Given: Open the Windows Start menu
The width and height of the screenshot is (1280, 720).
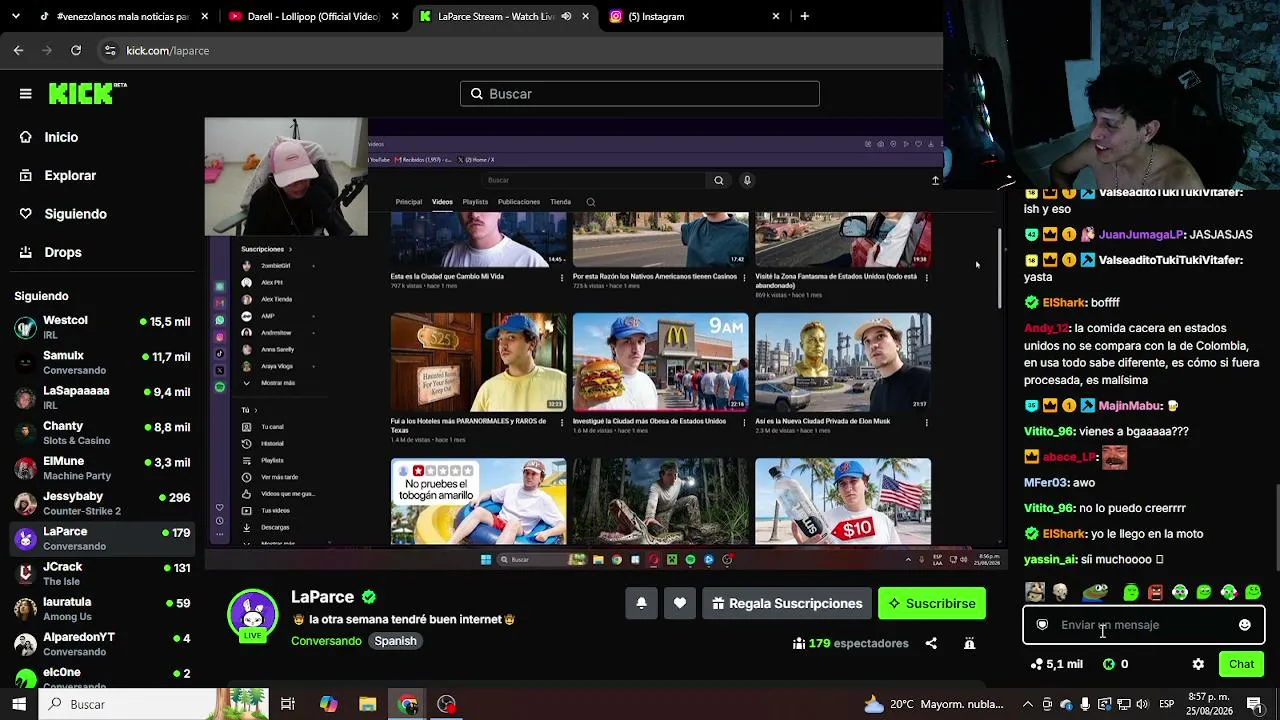Looking at the screenshot, I should [x=19, y=704].
